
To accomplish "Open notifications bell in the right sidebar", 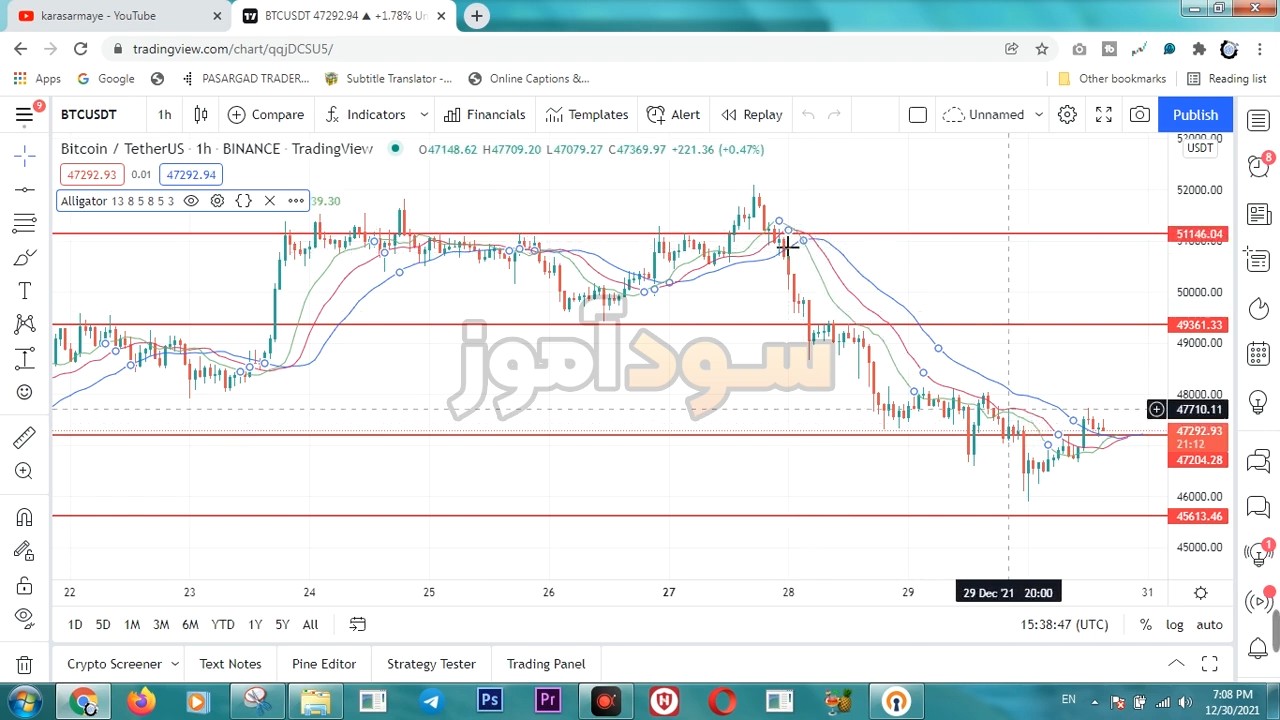I will 1258,648.
